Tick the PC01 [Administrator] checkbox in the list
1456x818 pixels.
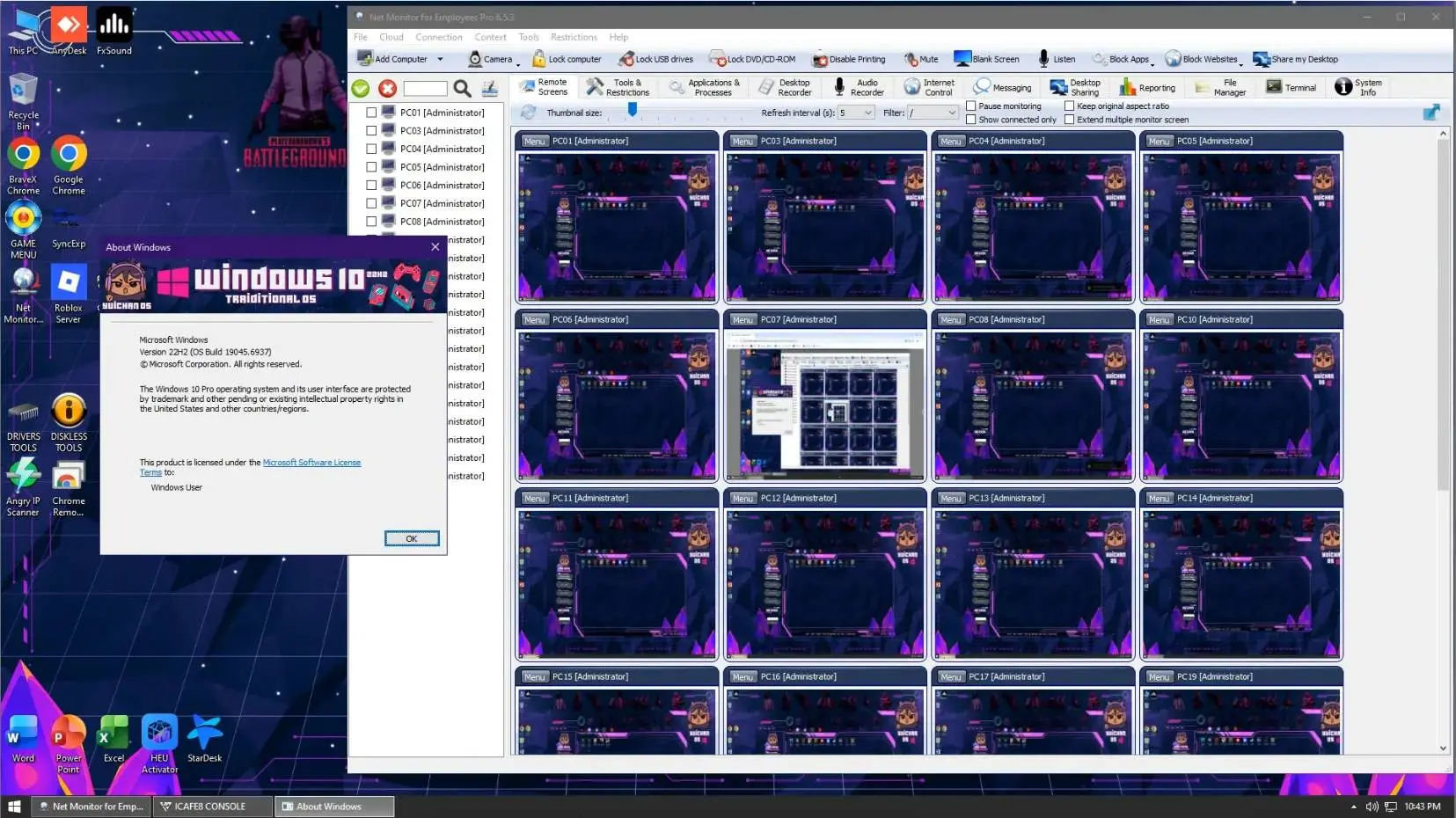[371, 113]
